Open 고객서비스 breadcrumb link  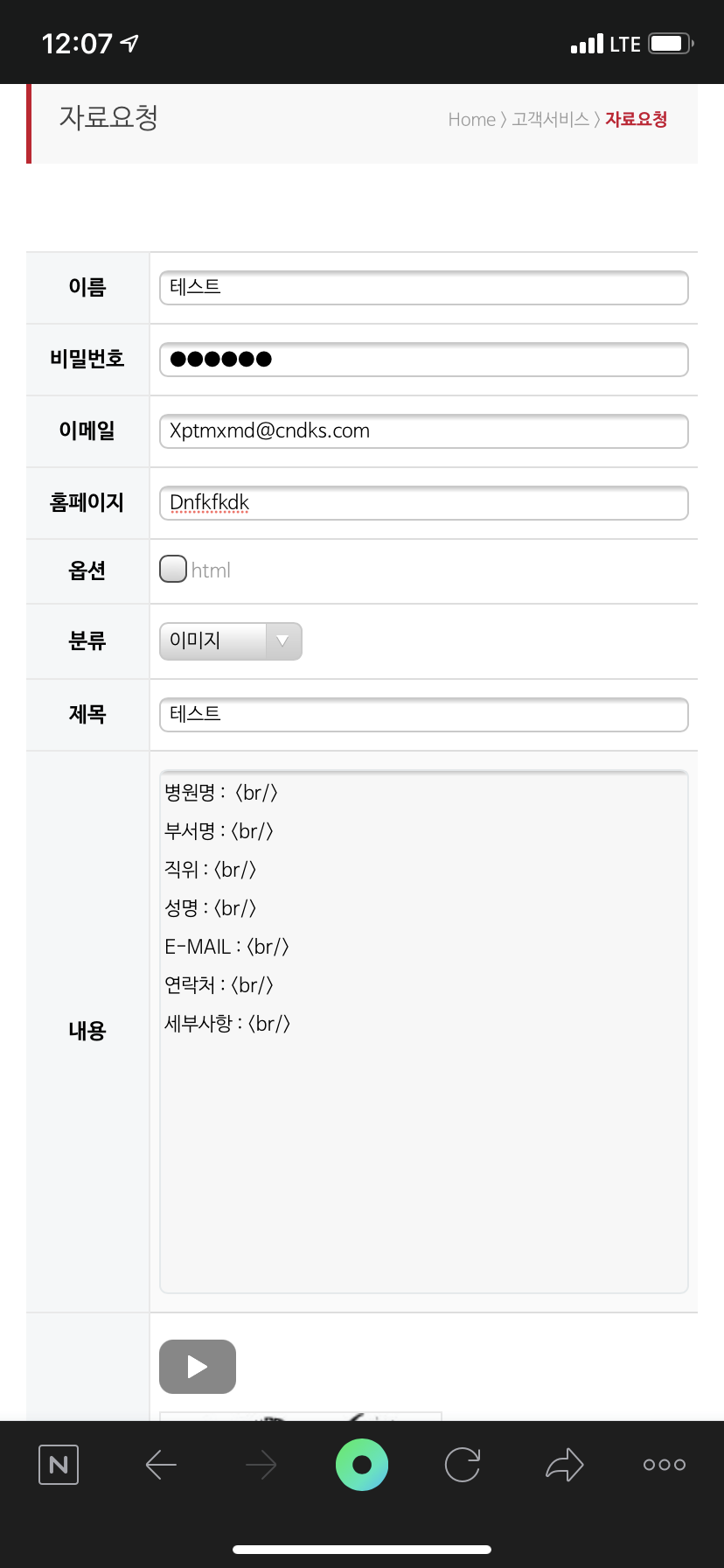(x=551, y=120)
